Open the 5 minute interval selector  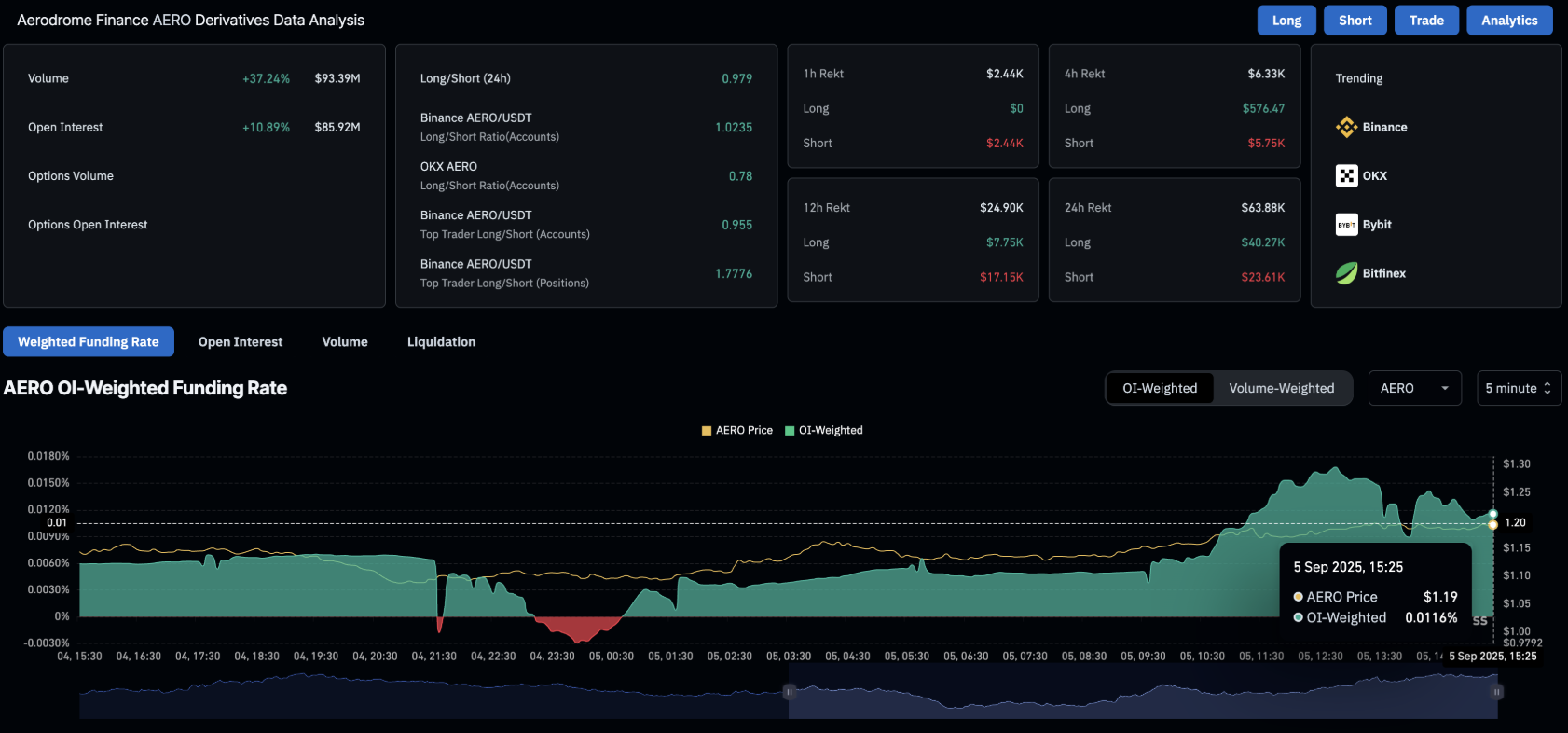click(x=1519, y=388)
